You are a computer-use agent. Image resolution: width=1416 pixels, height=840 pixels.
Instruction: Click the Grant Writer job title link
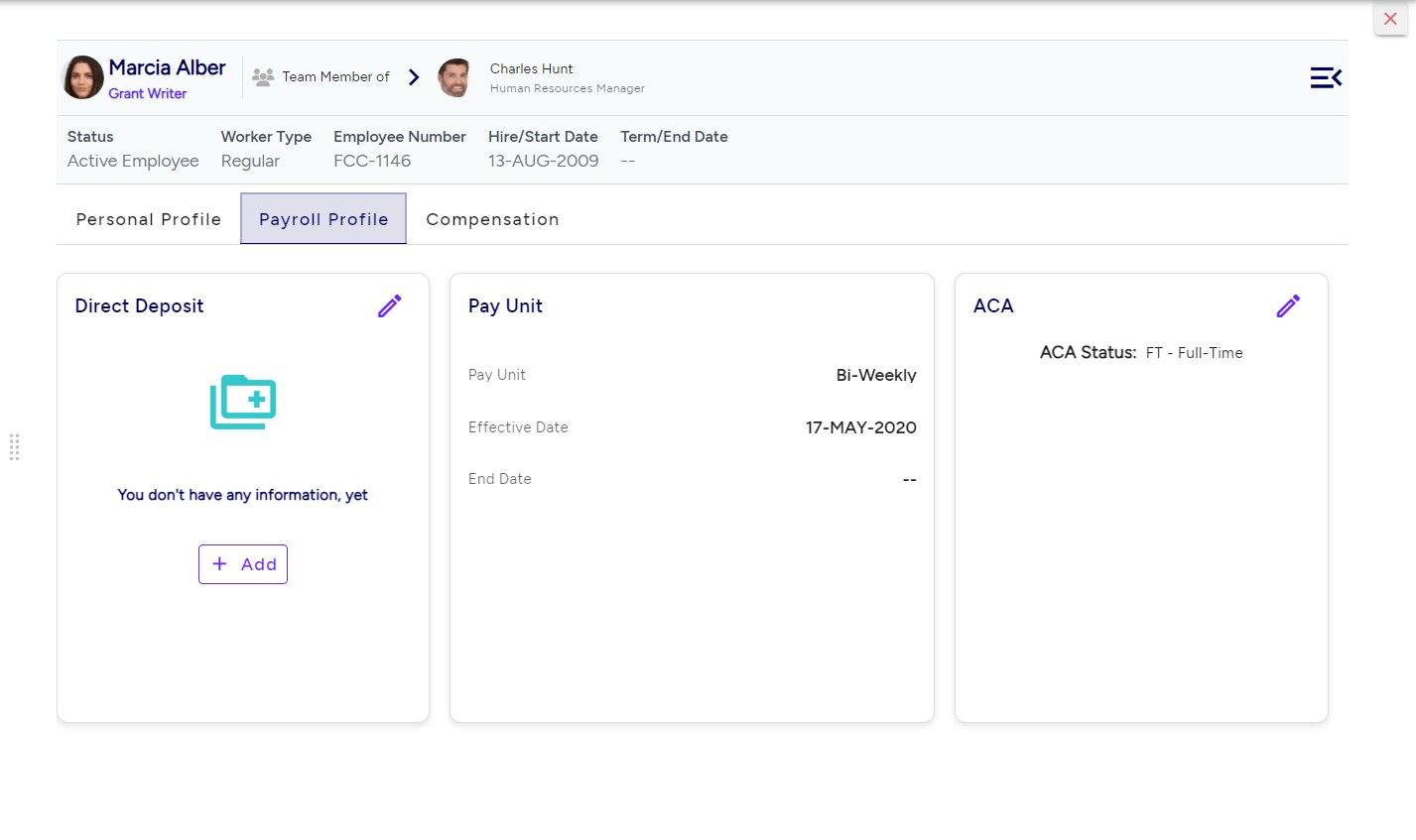pos(148,93)
